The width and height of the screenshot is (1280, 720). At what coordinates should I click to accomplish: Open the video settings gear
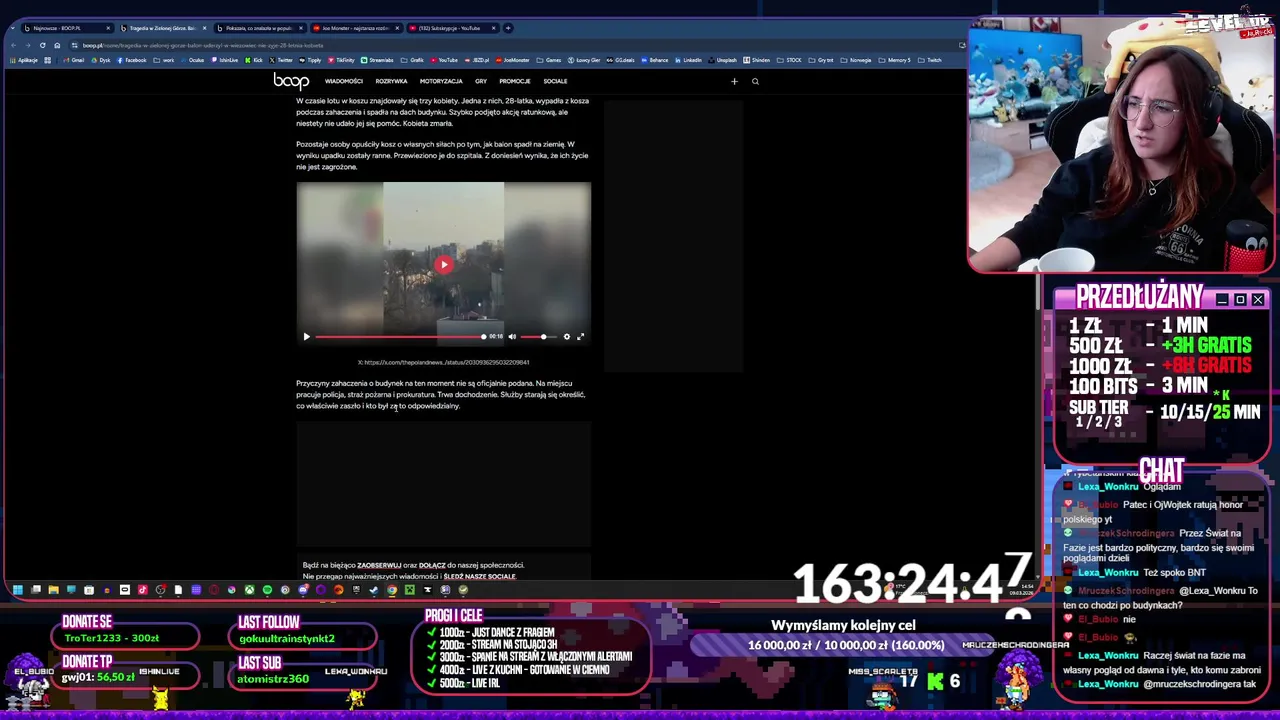coord(566,337)
